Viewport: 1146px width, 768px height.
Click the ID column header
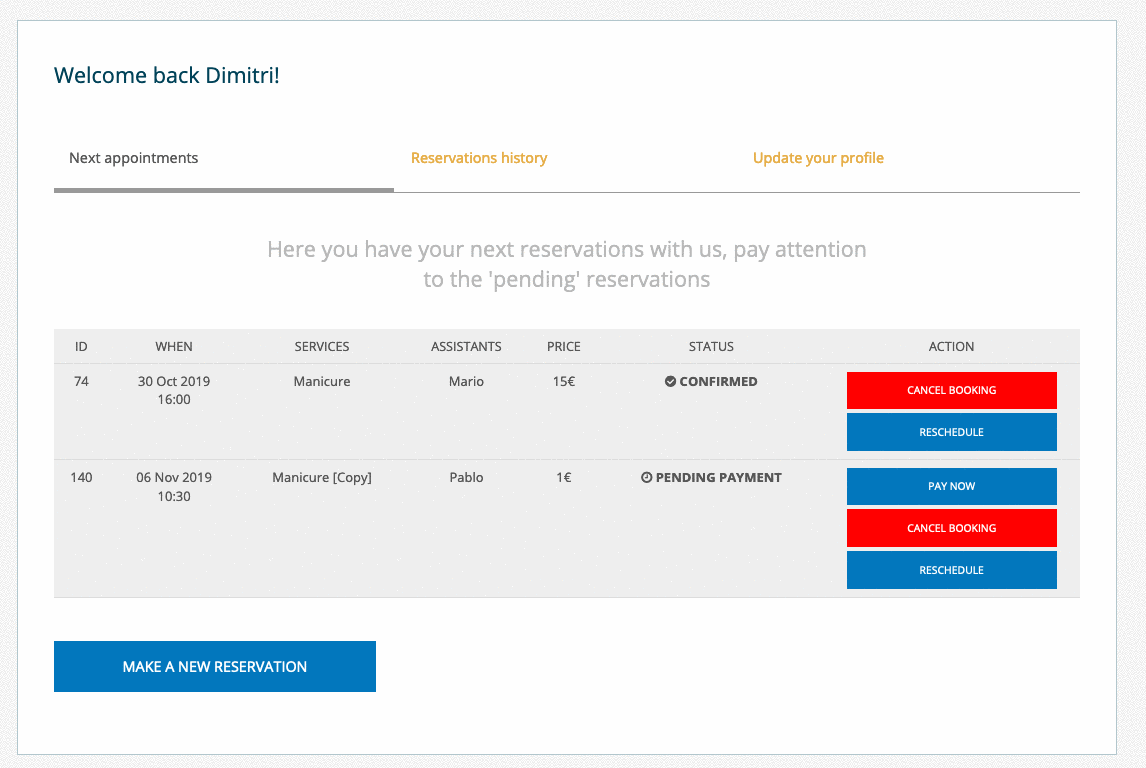pos(81,346)
